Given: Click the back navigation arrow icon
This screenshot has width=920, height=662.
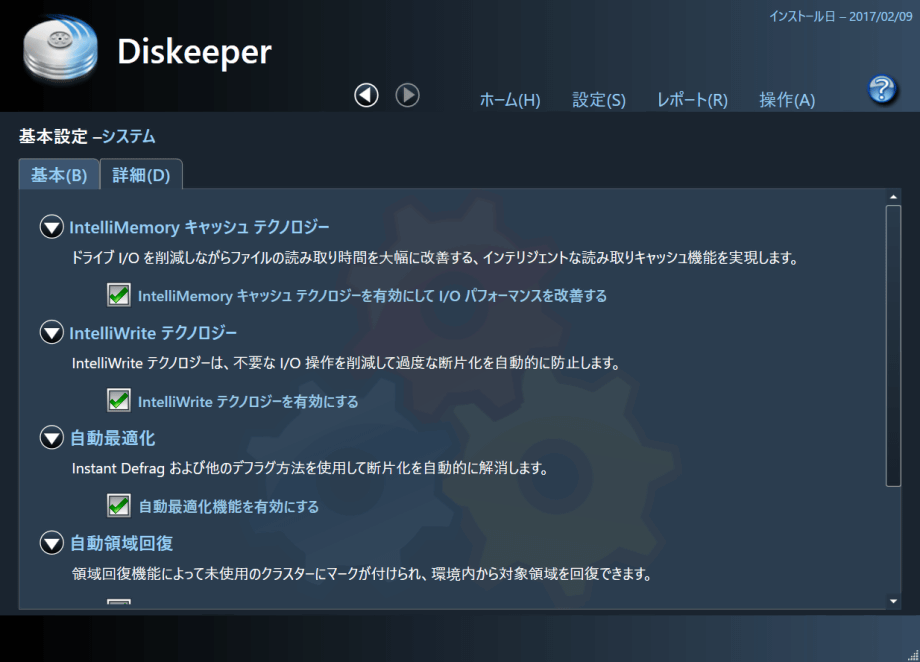Looking at the screenshot, I should click(x=366, y=95).
